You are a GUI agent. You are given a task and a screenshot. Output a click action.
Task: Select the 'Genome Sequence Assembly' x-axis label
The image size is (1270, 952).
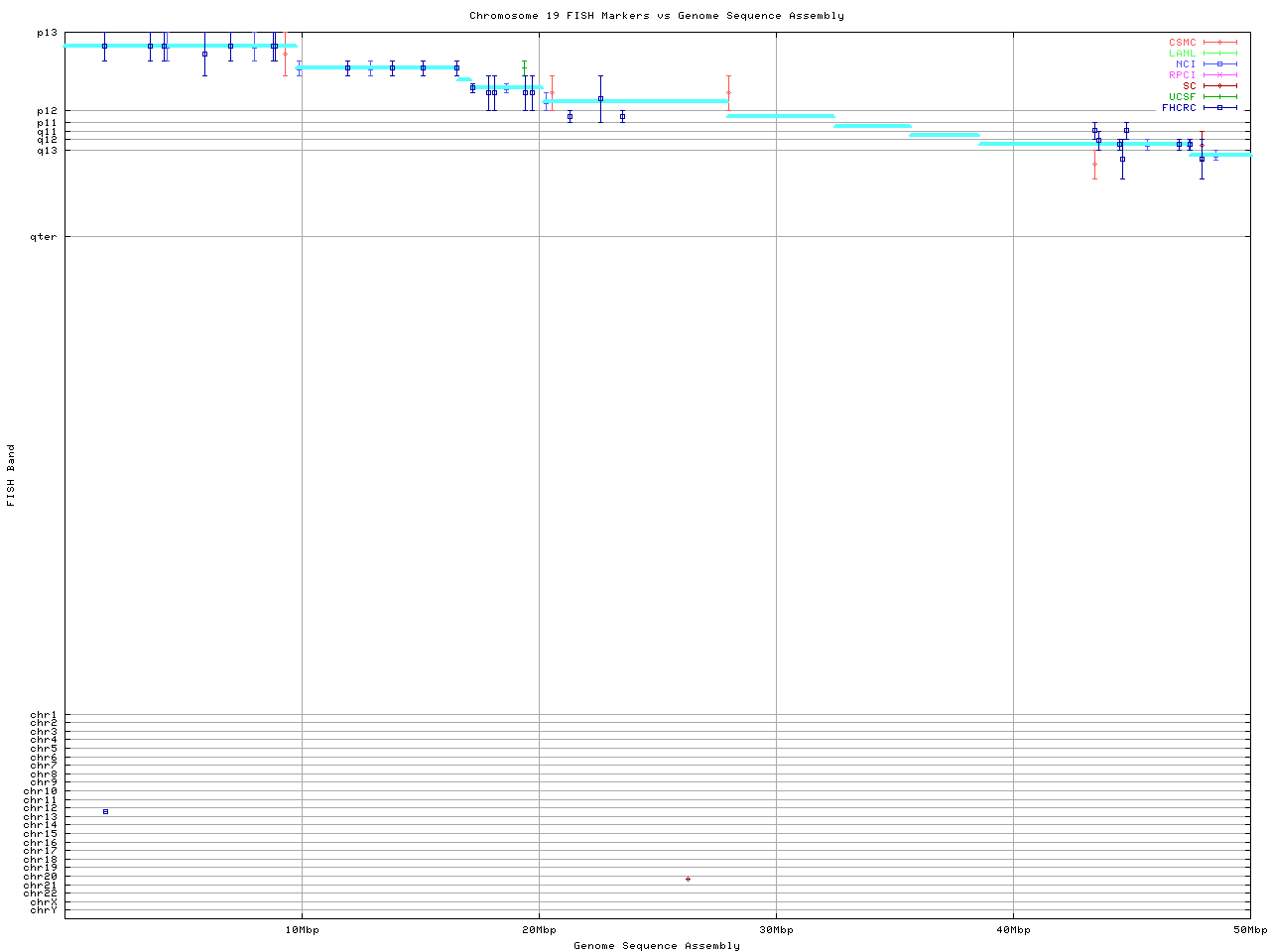pos(656,946)
